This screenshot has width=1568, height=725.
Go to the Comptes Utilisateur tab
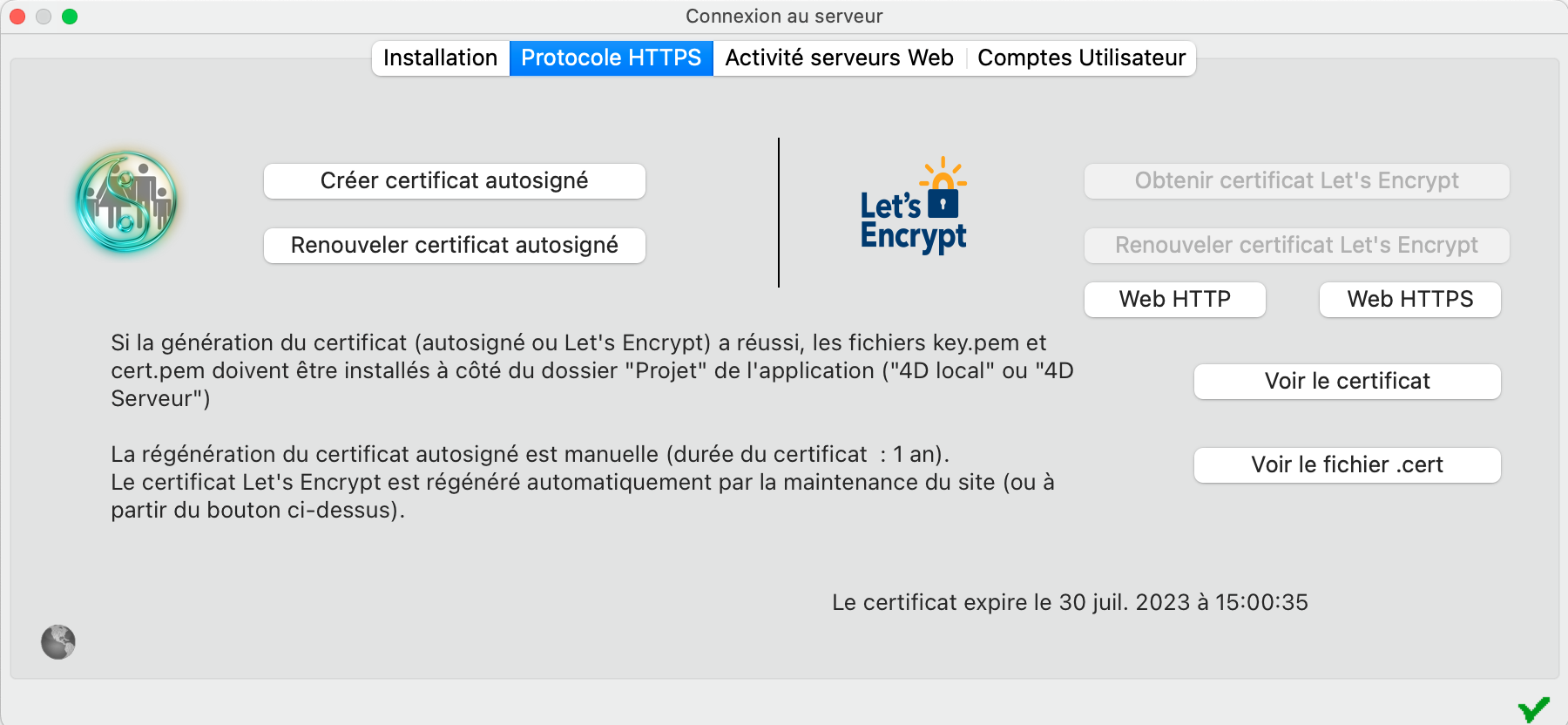pos(1081,58)
